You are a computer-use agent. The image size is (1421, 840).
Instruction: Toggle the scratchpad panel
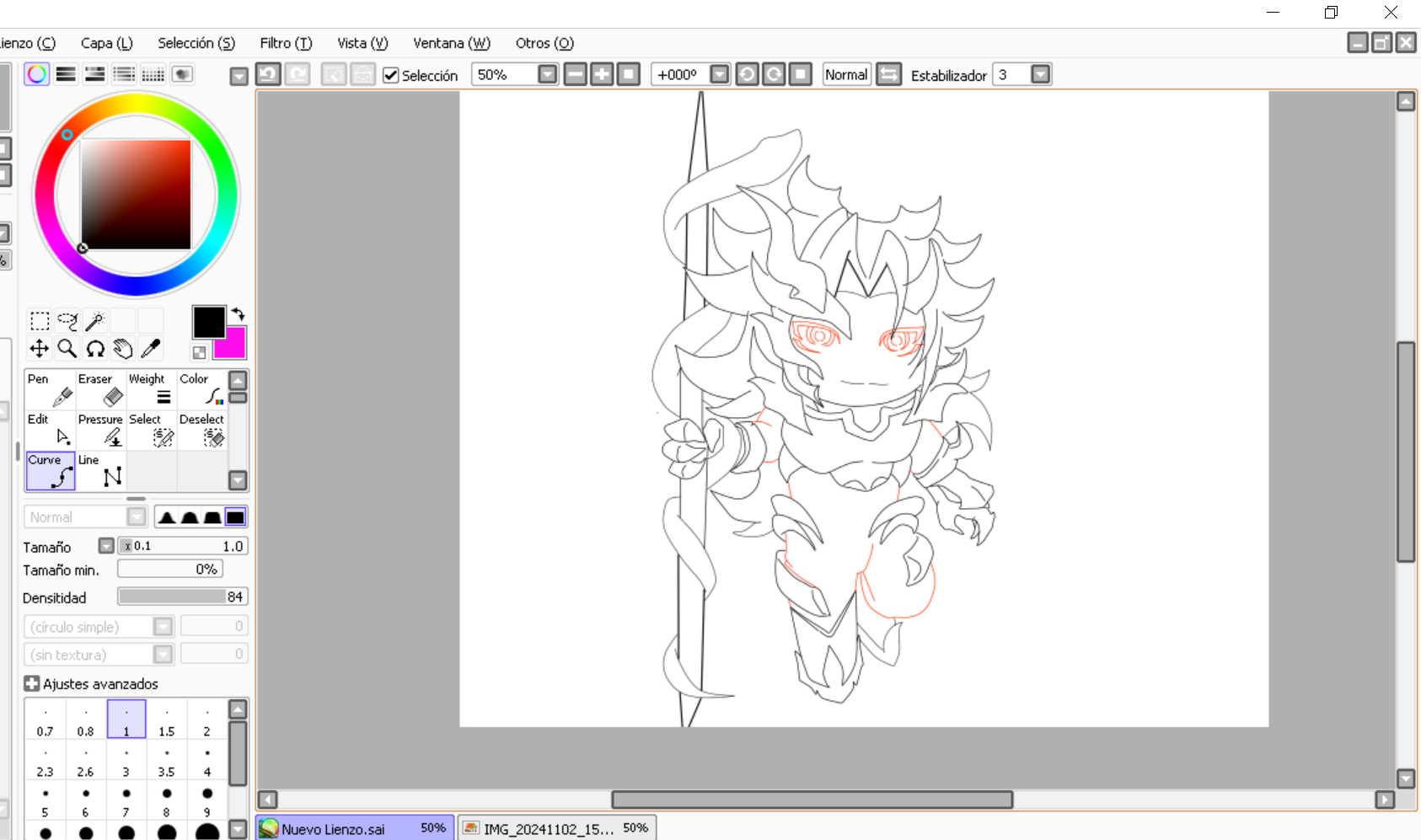click(x=182, y=74)
